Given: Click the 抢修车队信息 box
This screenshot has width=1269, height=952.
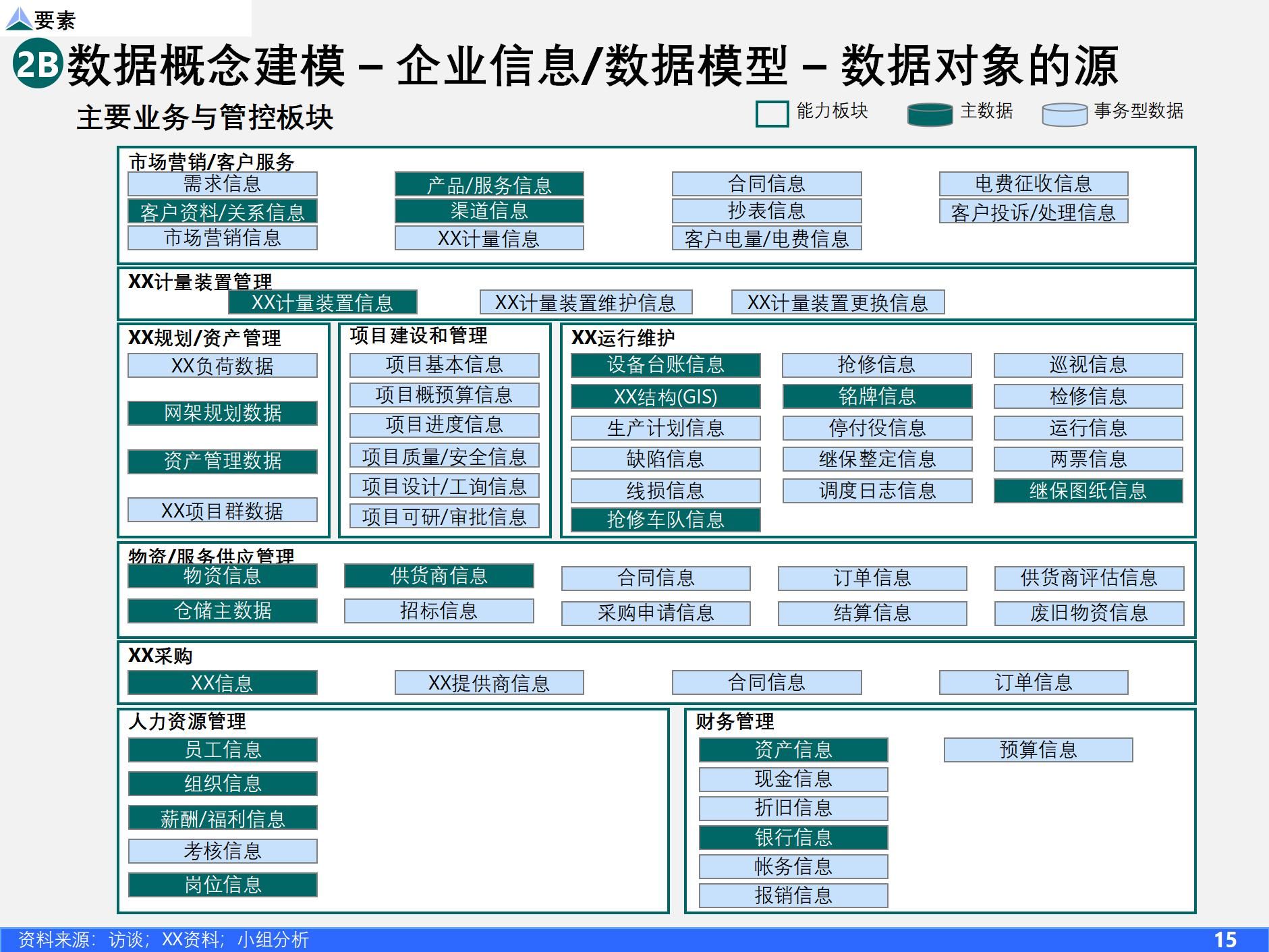Looking at the screenshot, I should click(666, 520).
